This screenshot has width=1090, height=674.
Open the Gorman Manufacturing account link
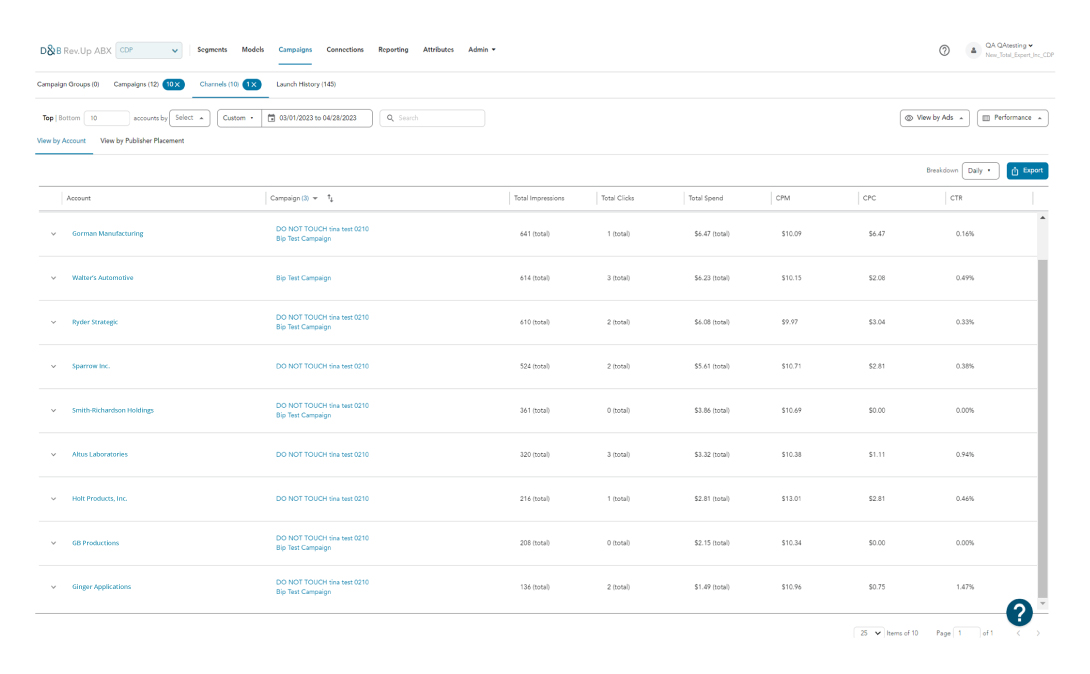(108, 234)
